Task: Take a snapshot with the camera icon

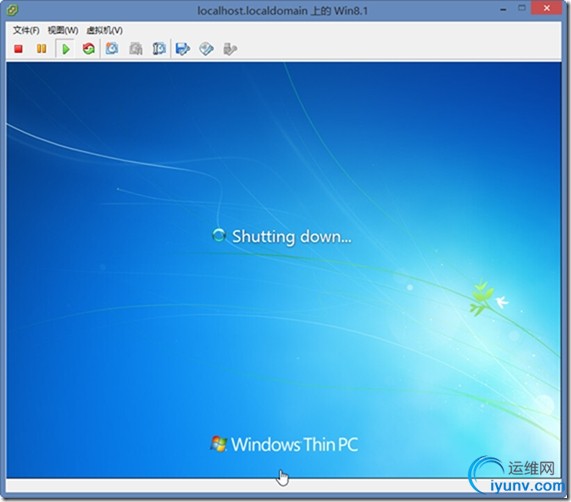Action: click(x=112, y=49)
